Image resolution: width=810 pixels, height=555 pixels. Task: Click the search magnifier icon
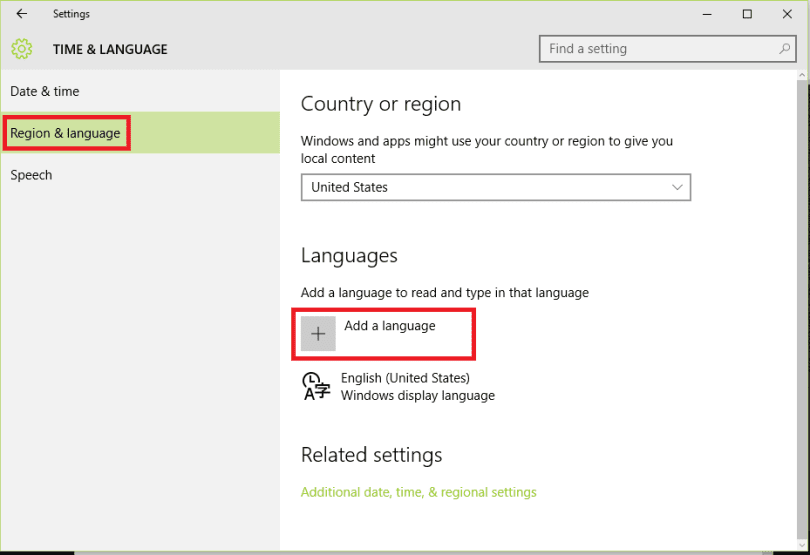(784, 49)
